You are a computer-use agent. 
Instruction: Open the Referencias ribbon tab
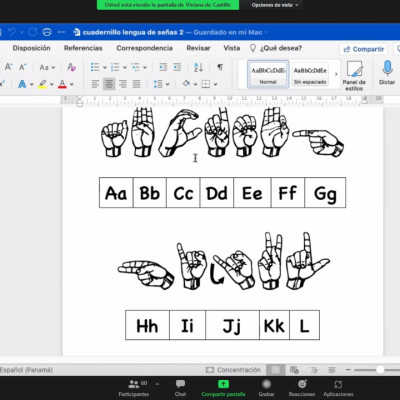pos(83,48)
